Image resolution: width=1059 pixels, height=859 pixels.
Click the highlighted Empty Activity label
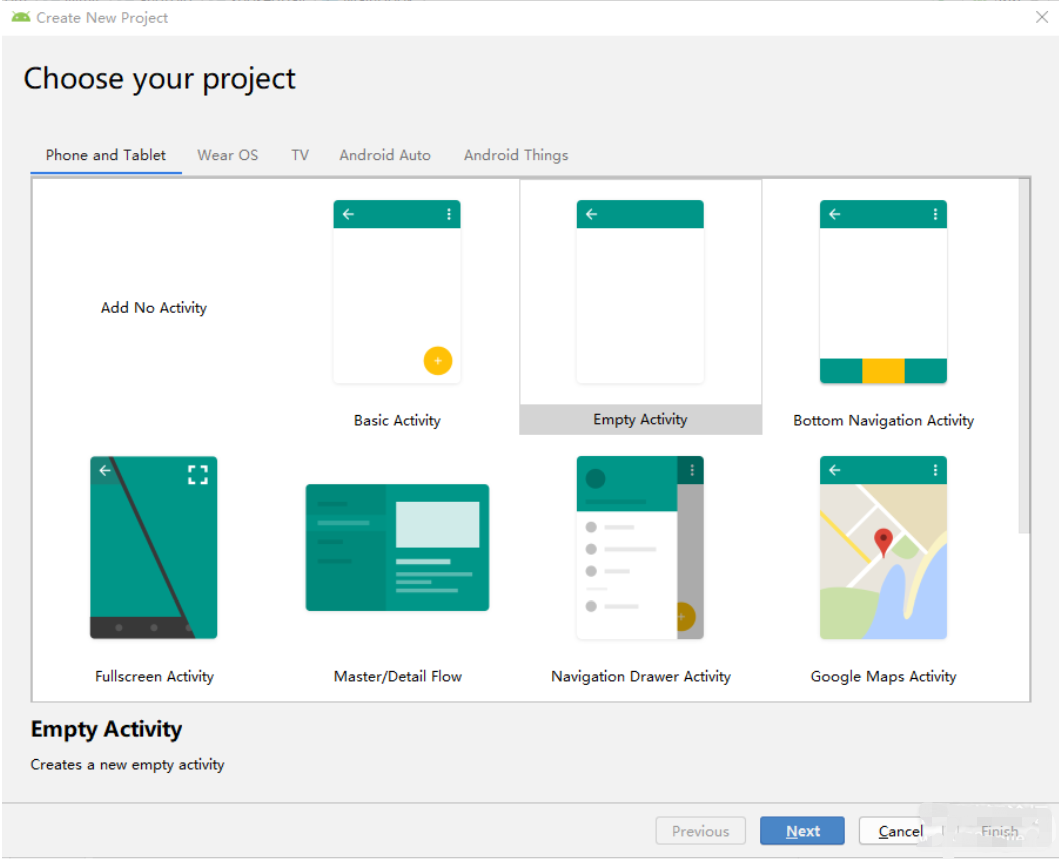pos(640,419)
